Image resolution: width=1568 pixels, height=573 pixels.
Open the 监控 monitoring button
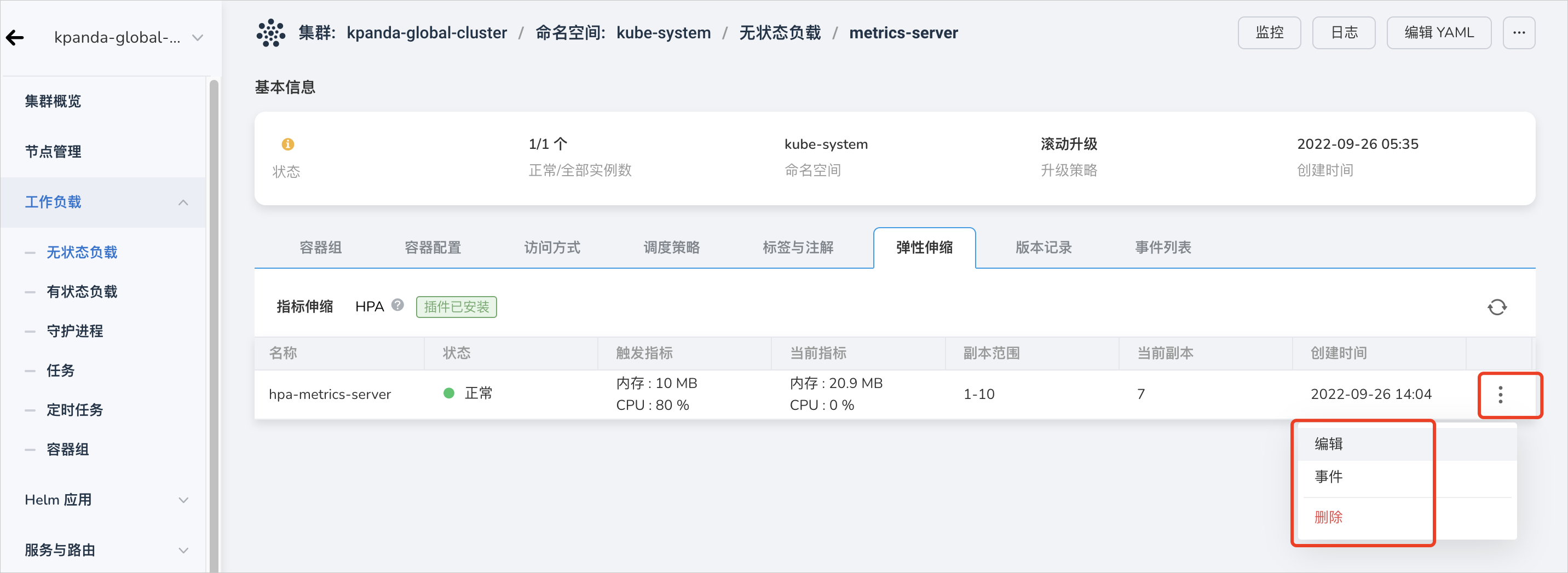point(1269,33)
